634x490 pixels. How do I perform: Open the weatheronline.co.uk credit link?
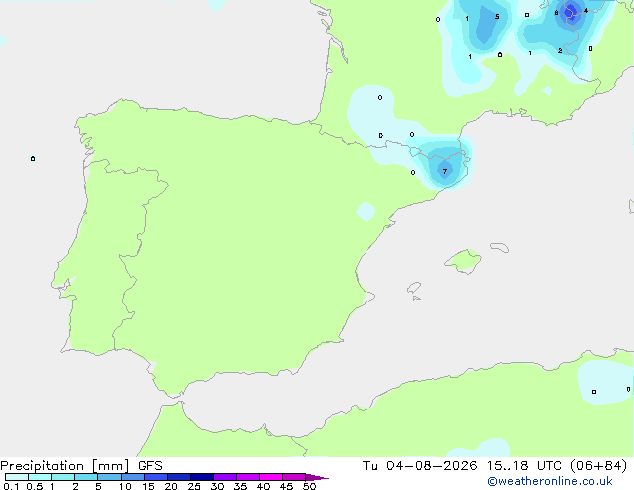pyautogui.click(x=550, y=481)
